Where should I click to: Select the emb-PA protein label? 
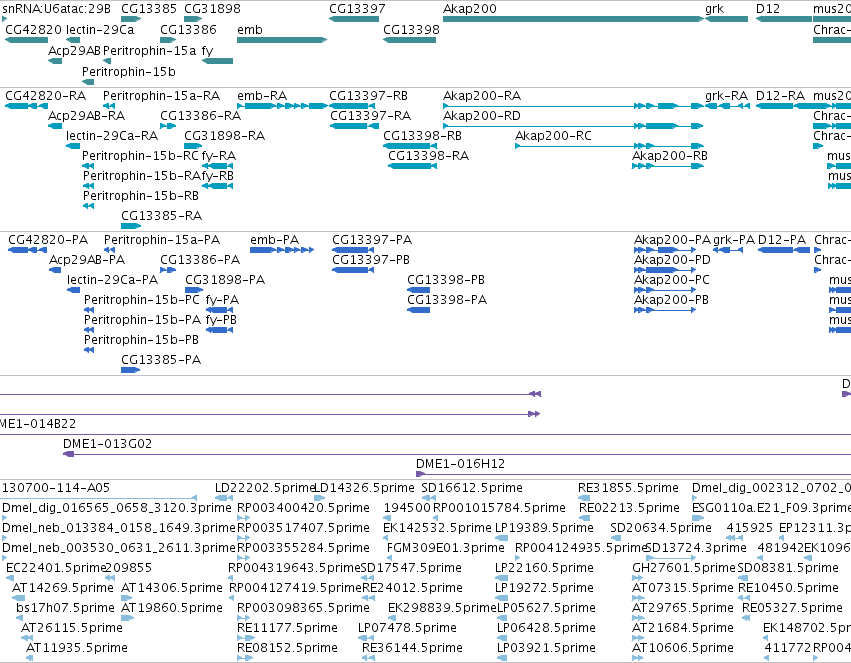[275, 240]
